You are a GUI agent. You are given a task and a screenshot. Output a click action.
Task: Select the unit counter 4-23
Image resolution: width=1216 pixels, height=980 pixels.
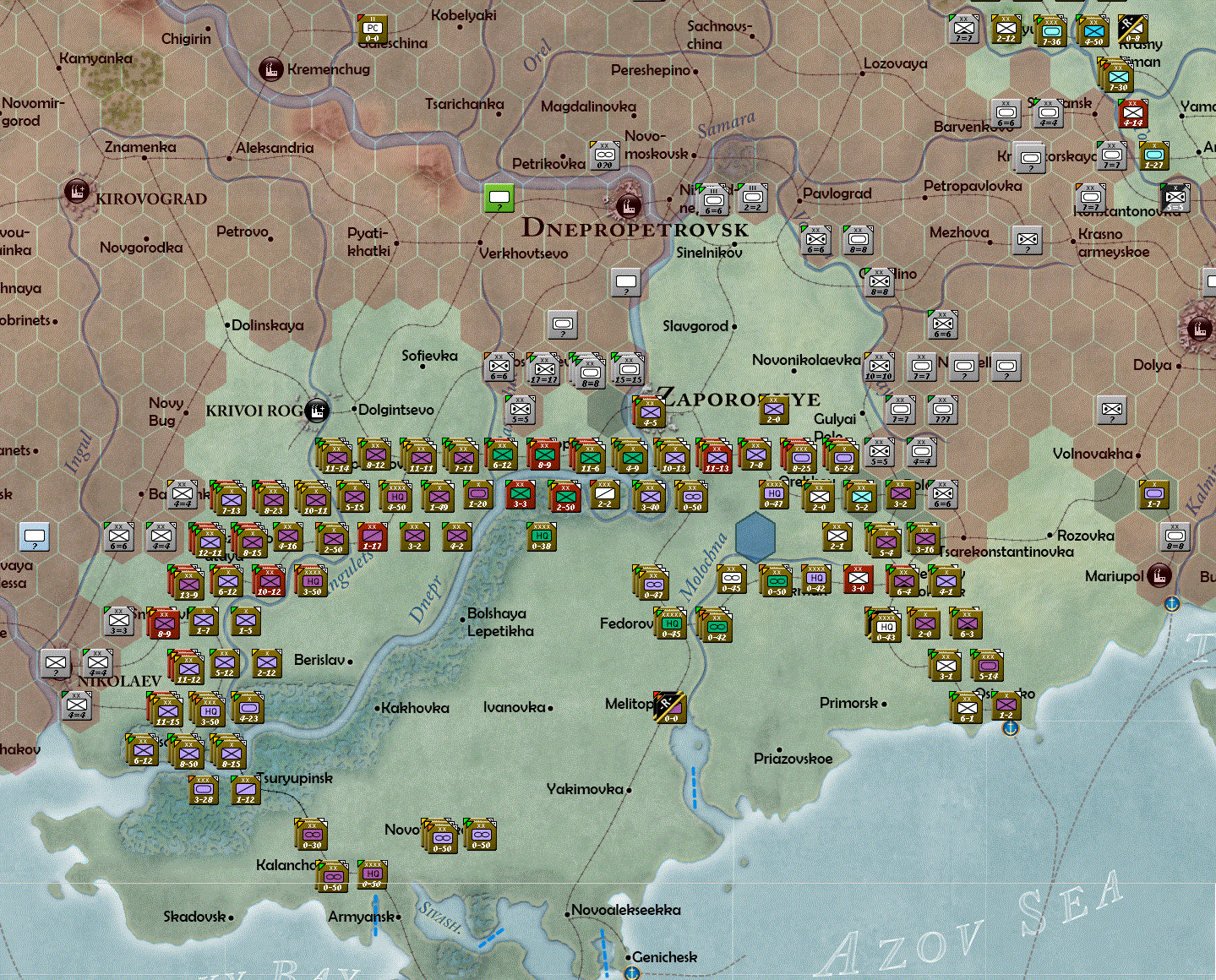(248, 708)
